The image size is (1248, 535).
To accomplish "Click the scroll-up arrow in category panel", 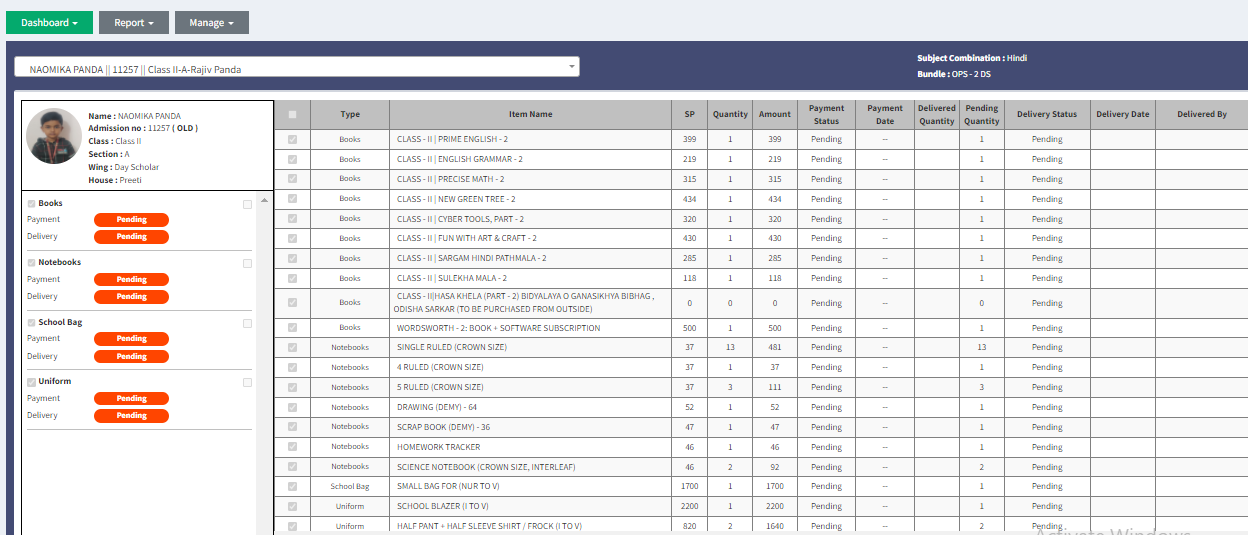I will point(264,201).
